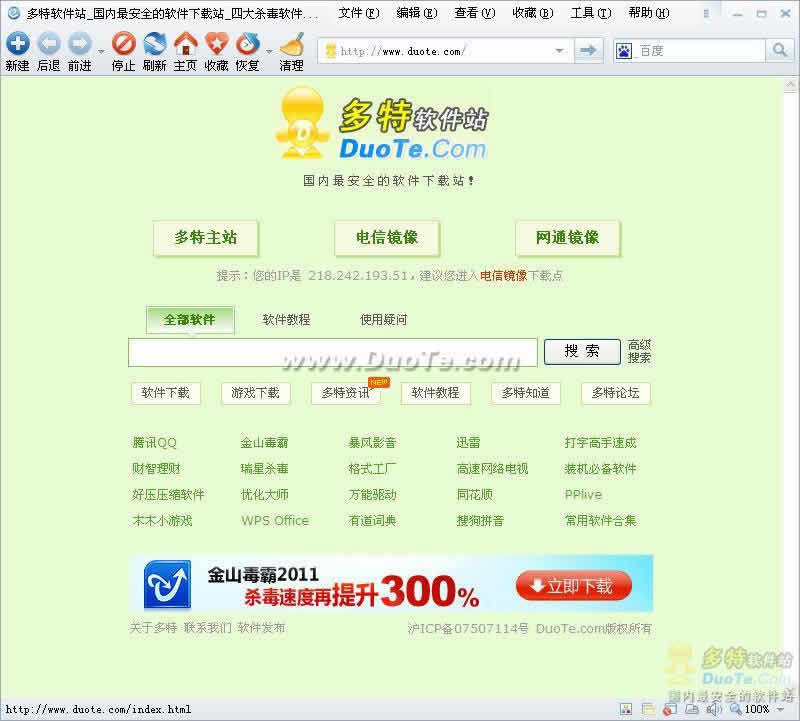The height and width of the screenshot is (721, 800).
Task: Open the 高级搜索 link
Action: tap(639, 352)
